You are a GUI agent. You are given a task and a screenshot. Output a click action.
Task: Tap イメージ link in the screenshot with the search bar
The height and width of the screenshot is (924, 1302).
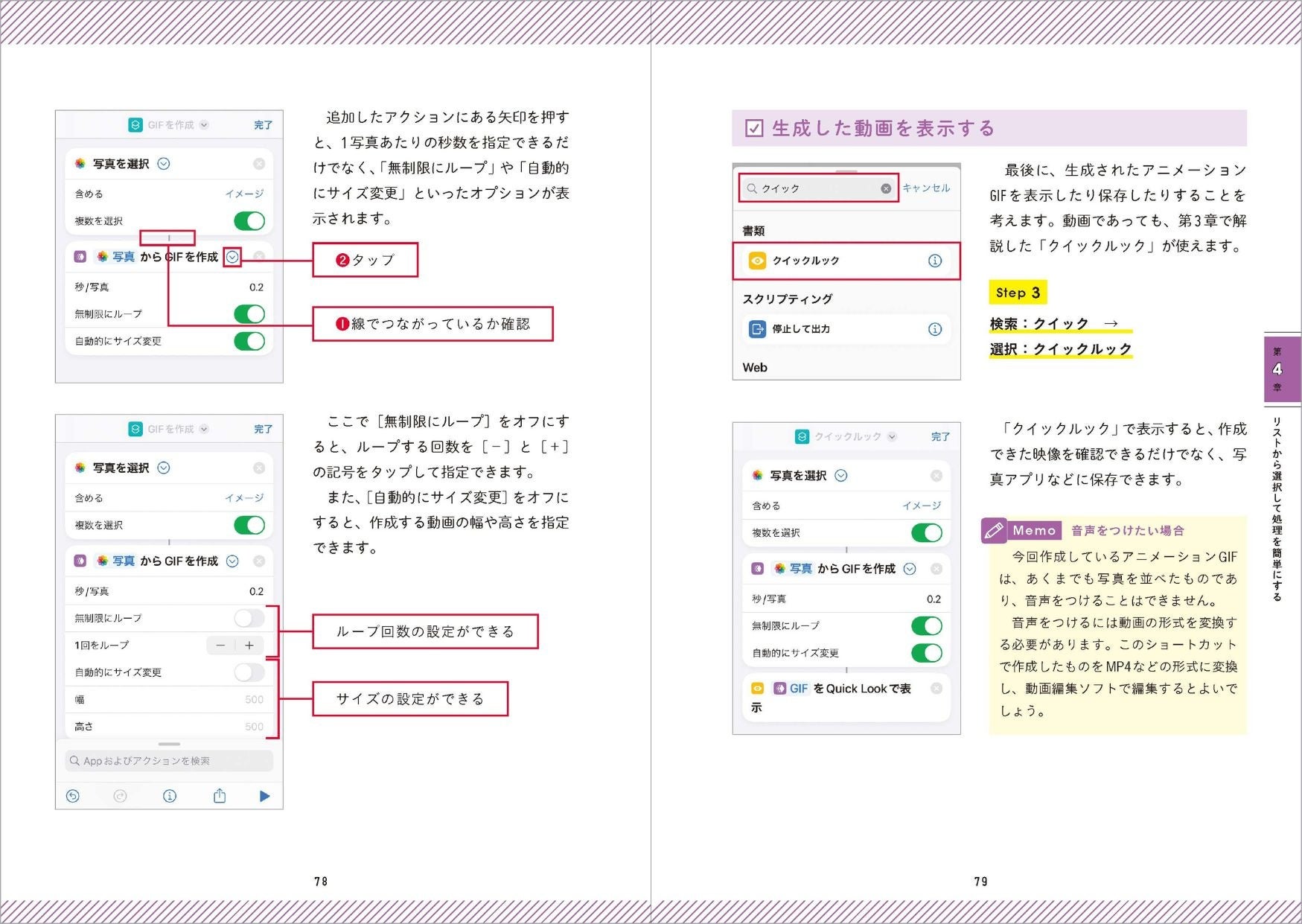pos(244,498)
